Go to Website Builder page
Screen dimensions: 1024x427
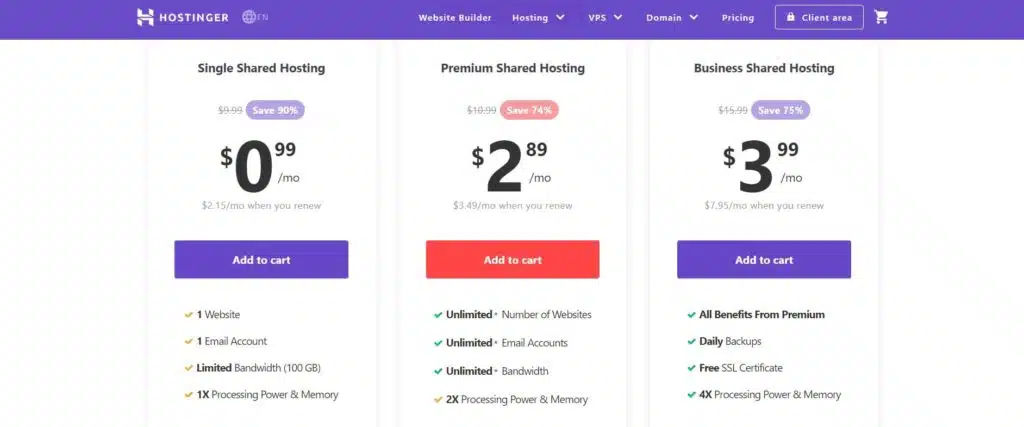pos(455,17)
